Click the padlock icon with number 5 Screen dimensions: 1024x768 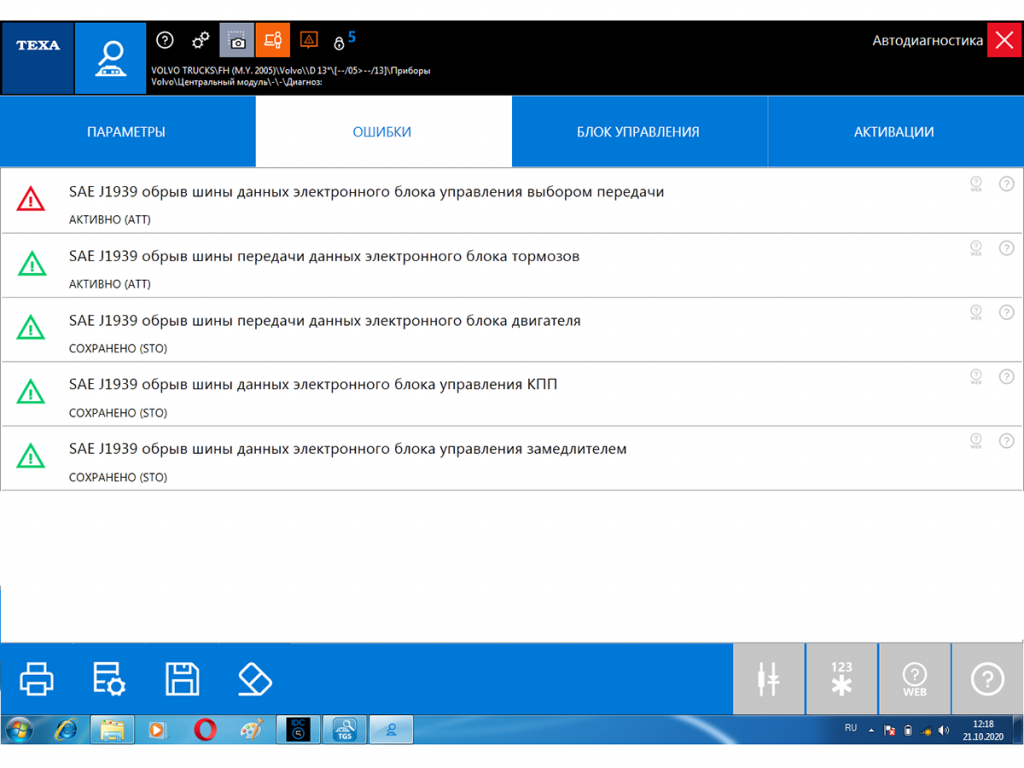(341, 42)
